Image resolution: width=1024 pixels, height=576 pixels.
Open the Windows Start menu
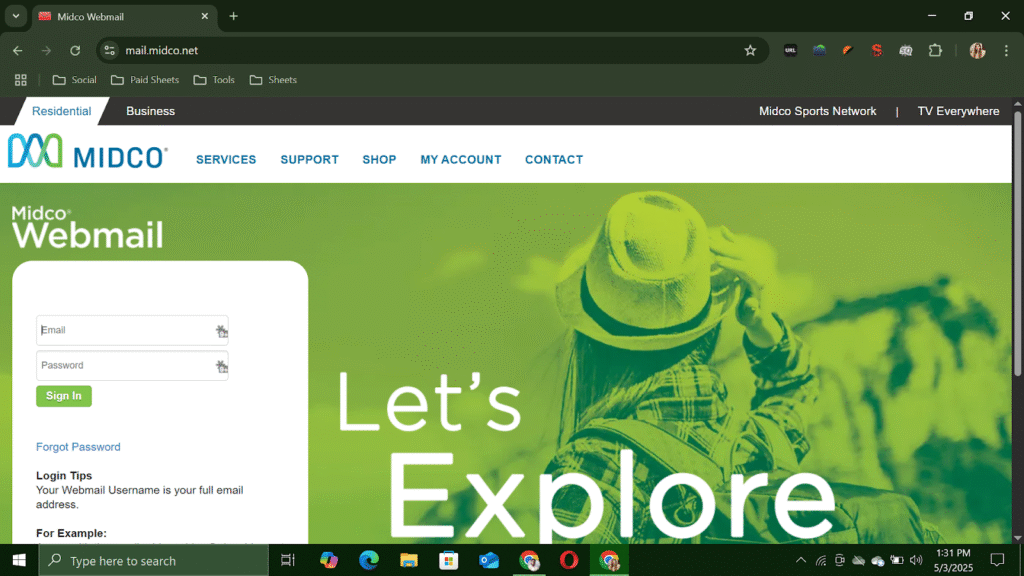pos(19,560)
